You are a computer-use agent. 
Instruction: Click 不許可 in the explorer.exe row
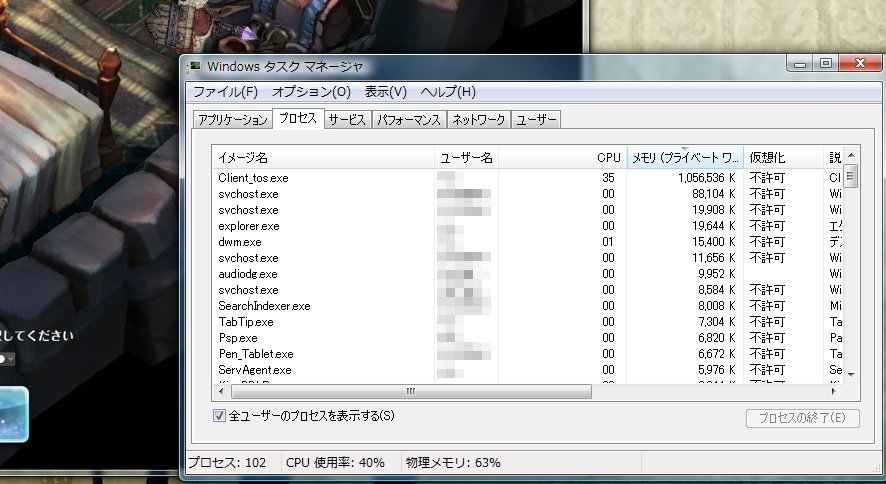click(x=767, y=226)
